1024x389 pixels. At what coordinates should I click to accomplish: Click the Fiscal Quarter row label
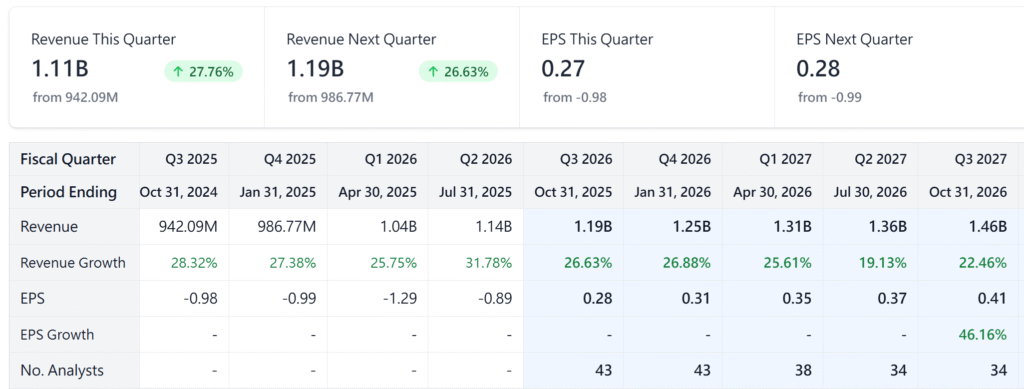coord(68,159)
